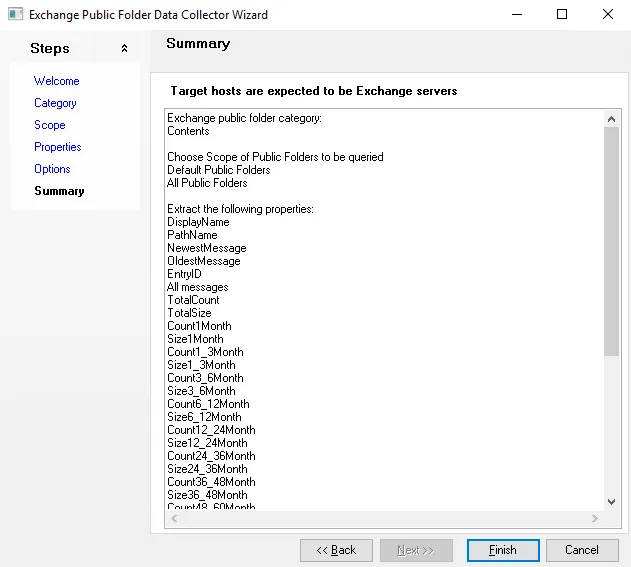Viewport: 631px width, 567px height.
Task: Select the 'PathName' line
Action: 192,235
